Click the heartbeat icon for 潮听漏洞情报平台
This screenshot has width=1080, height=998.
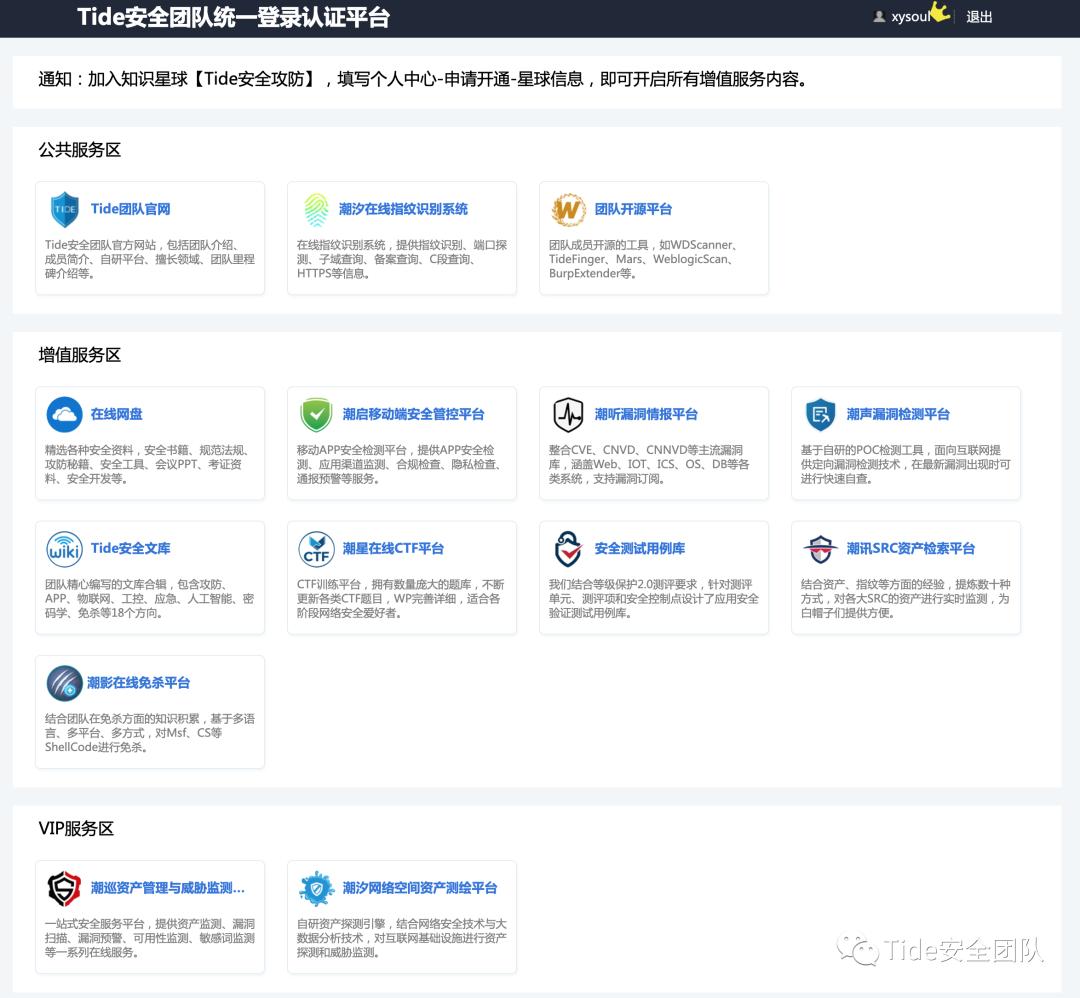568,414
